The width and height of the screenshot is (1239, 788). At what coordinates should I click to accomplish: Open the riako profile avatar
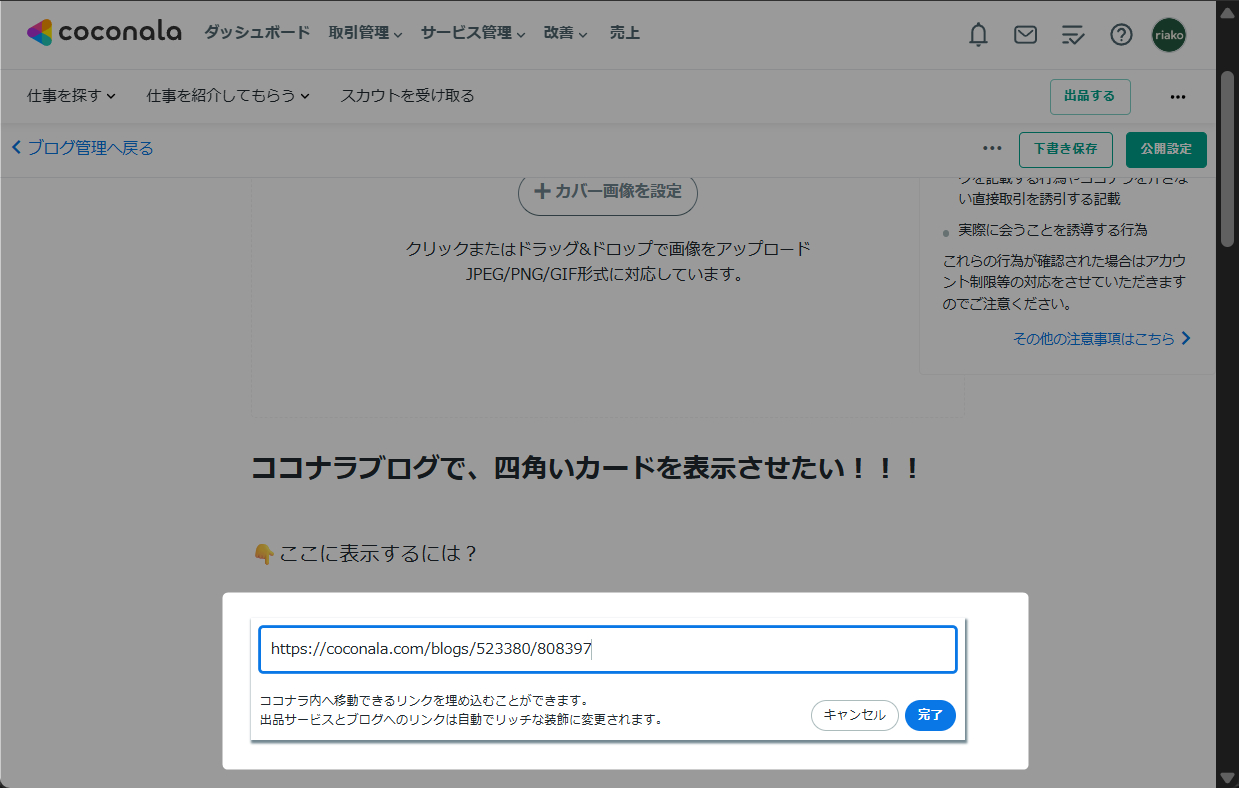1169,35
